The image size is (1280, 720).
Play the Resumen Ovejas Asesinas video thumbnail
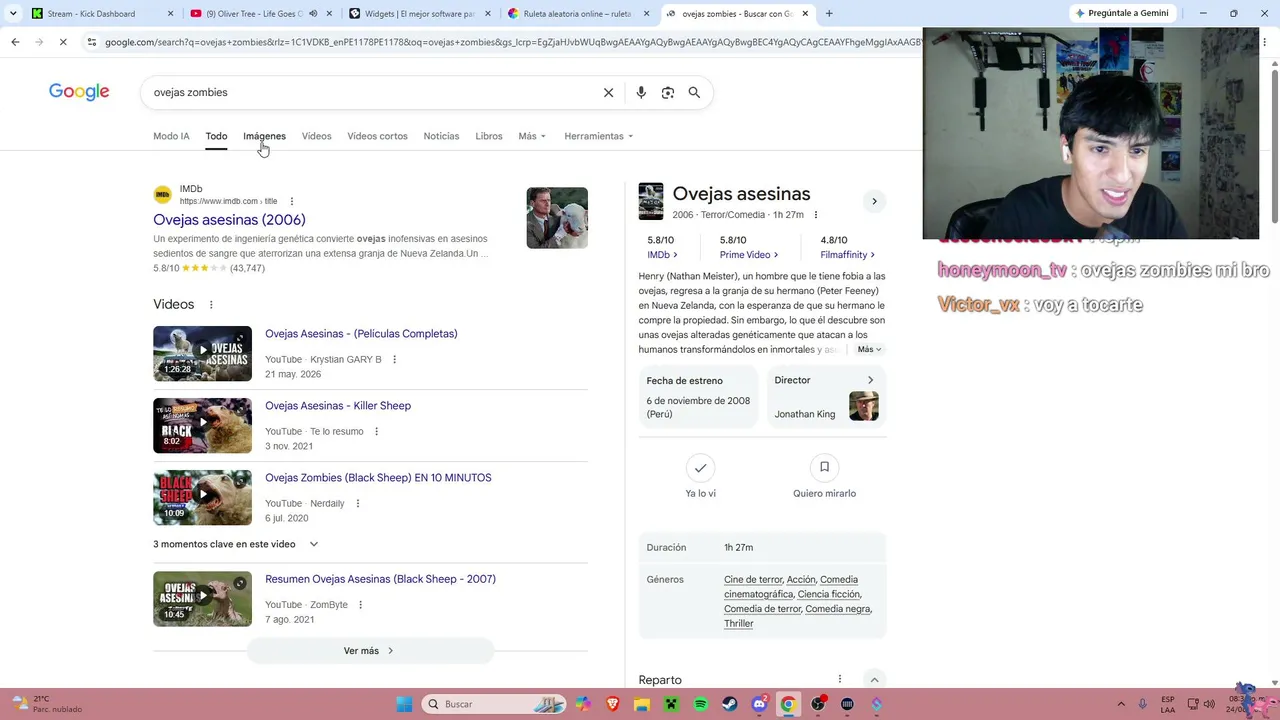[202, 599]
